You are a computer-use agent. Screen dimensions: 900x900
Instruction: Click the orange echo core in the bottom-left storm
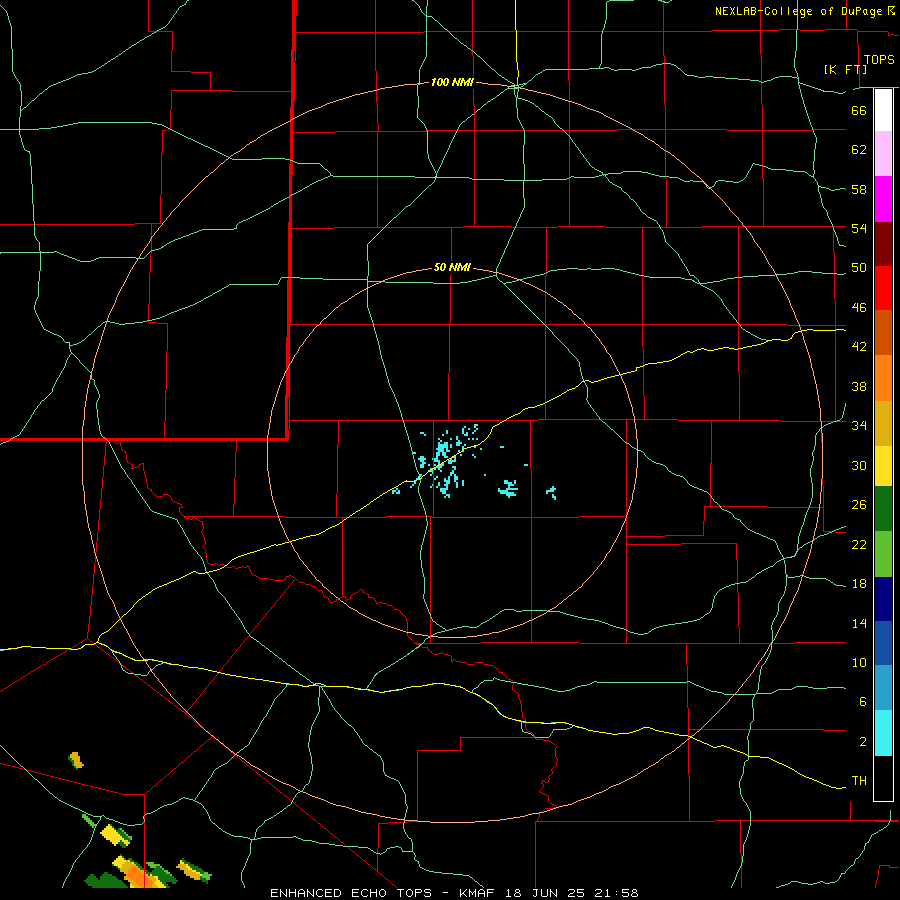pyautogui.click(x=139, y=875)
